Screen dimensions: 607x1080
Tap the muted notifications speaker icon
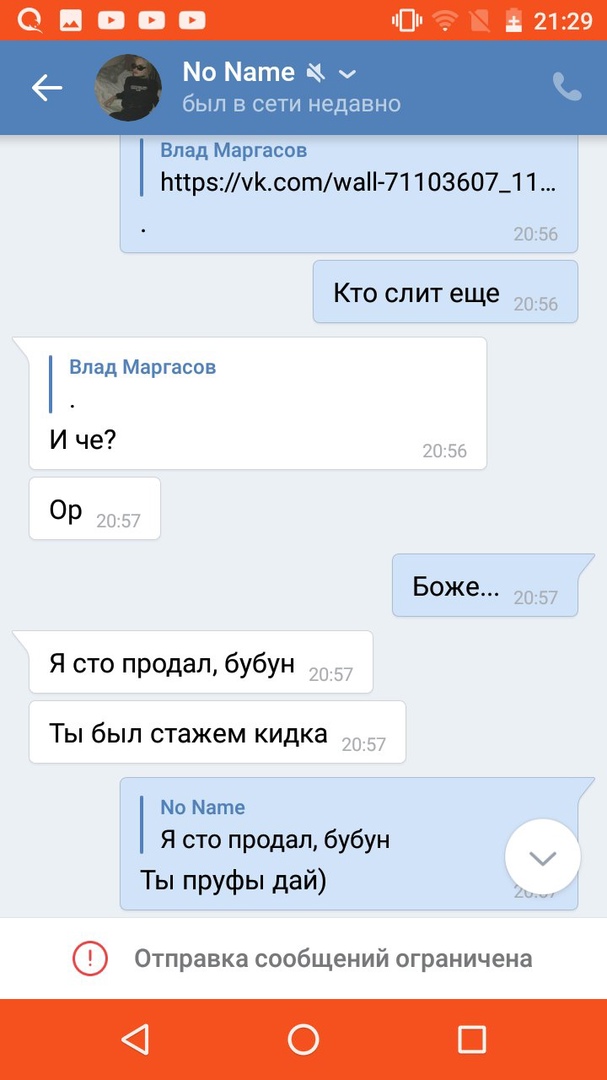[x=317, y=73]
